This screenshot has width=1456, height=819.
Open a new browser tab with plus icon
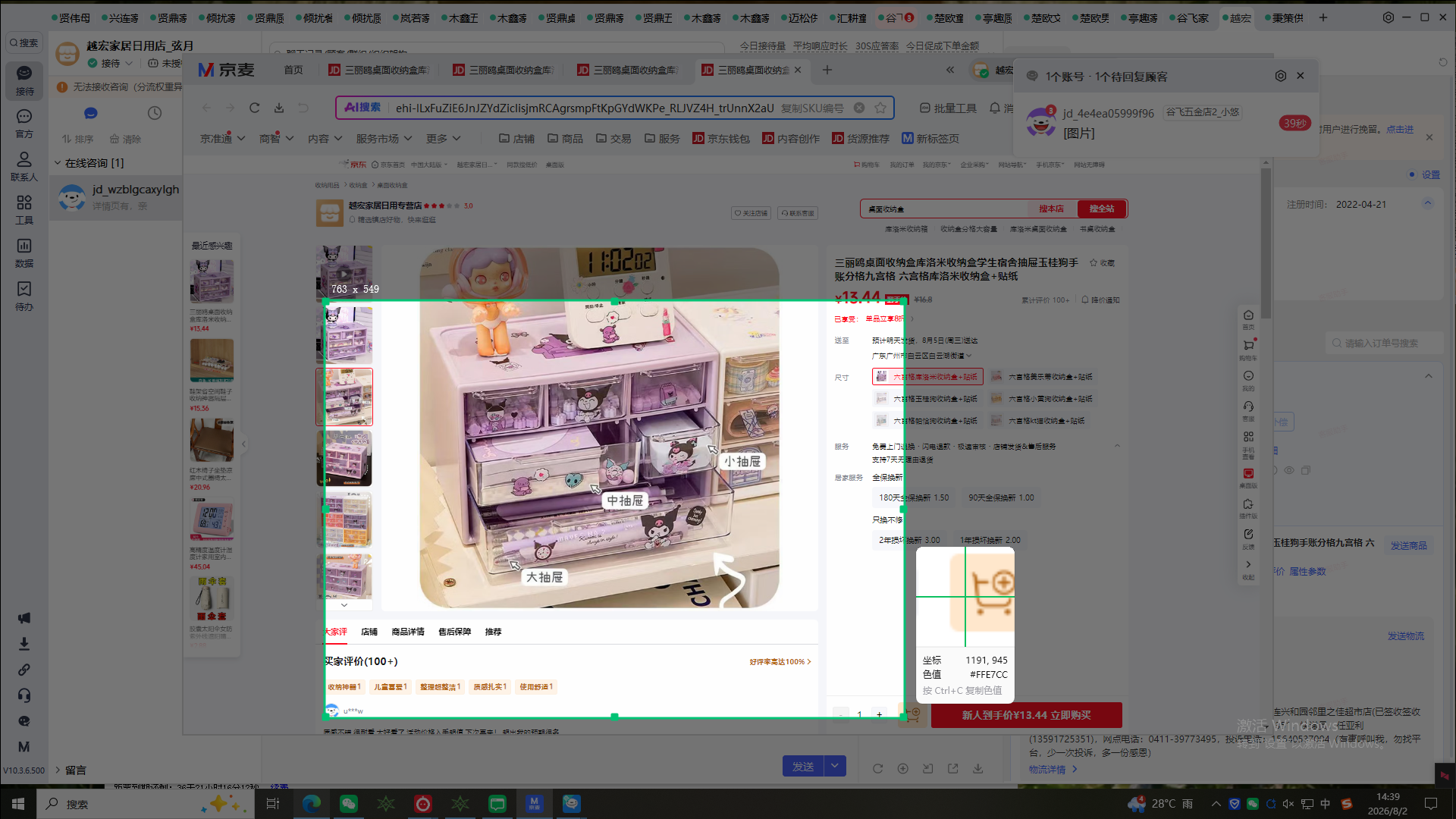pyautogui.click(x=827, y=70)
